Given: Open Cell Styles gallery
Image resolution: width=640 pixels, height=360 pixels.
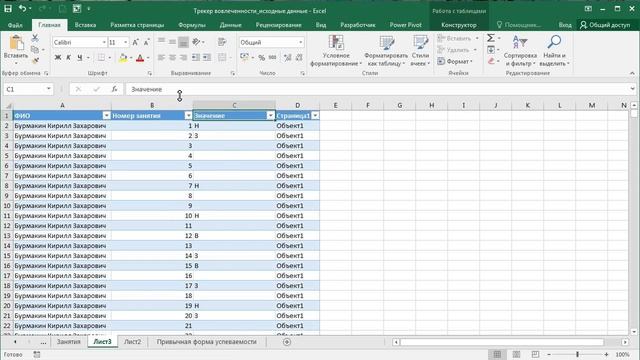Looking at the screenshot, I should click(420, 51).
